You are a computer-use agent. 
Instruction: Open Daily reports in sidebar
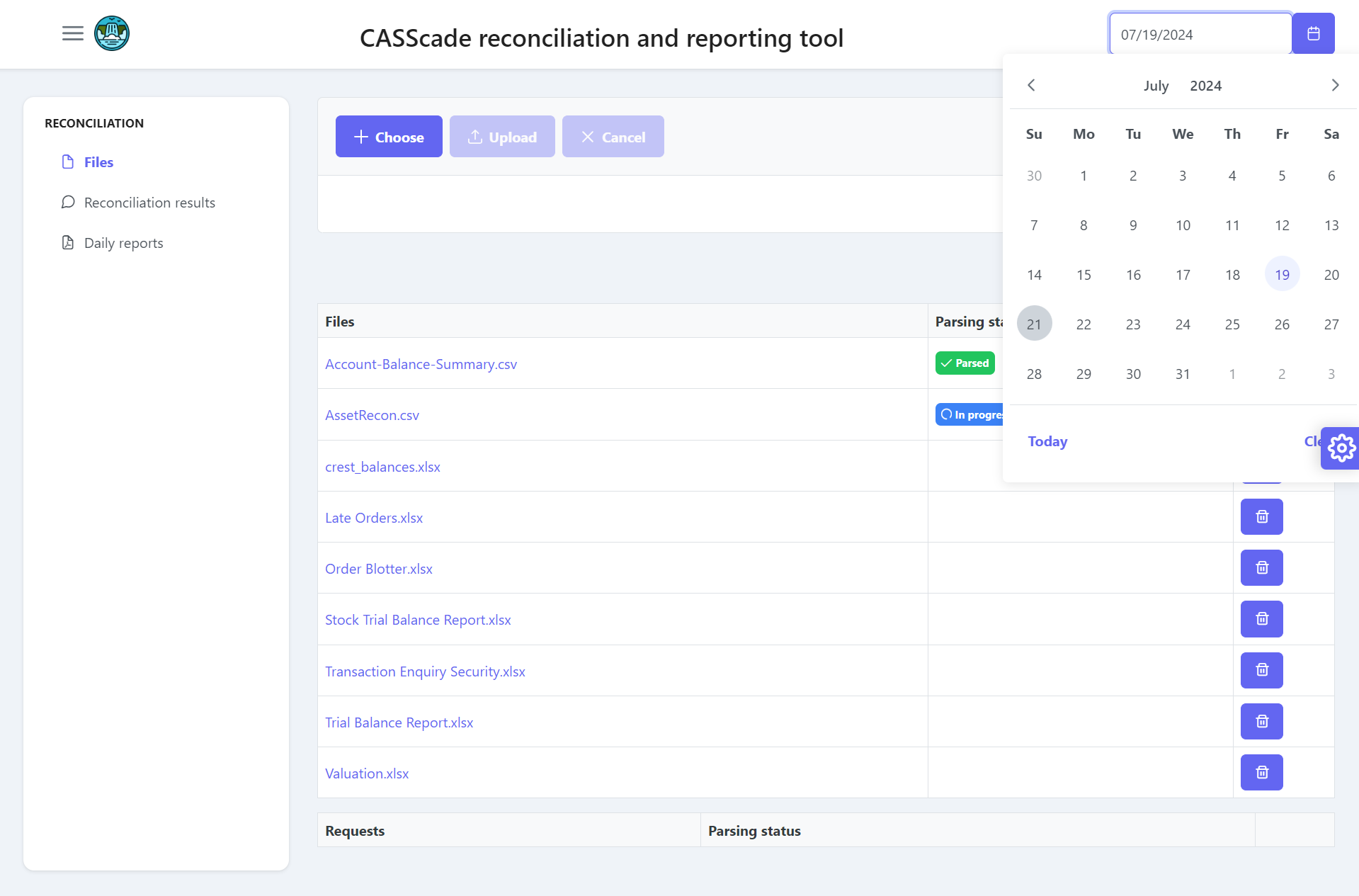tap(123, 243)
